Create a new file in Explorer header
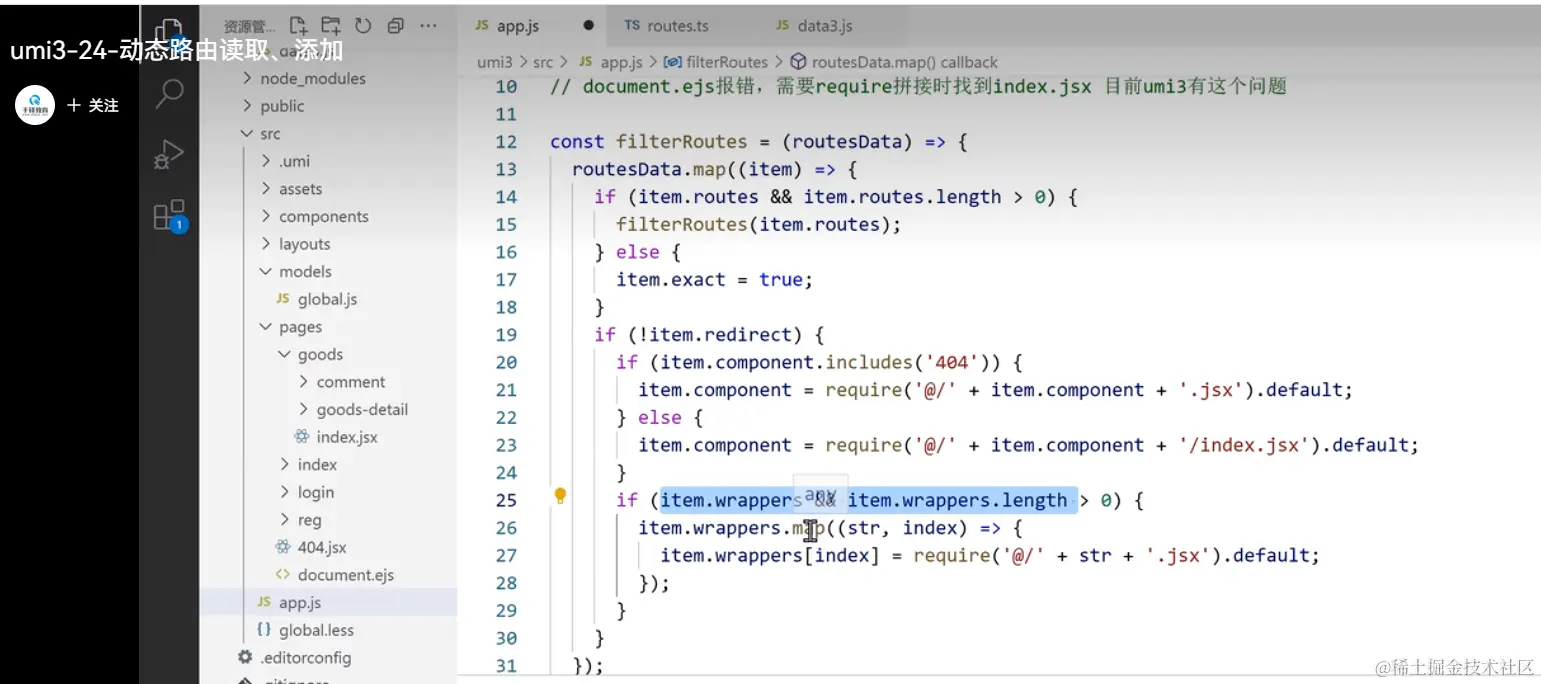1541x684 pixels. [x=298, y=25]
